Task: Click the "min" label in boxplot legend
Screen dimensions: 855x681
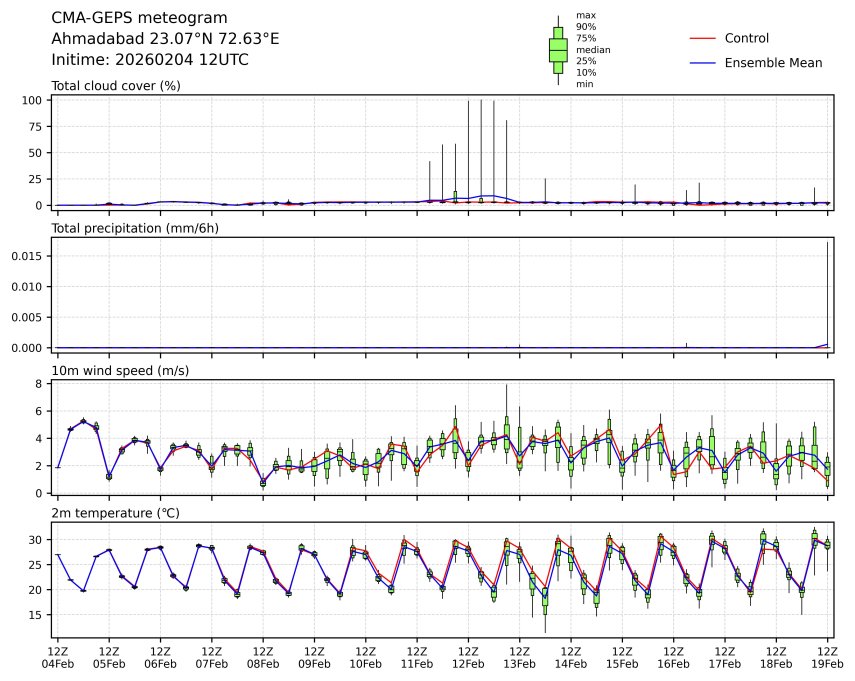Action: click(585, 84)
